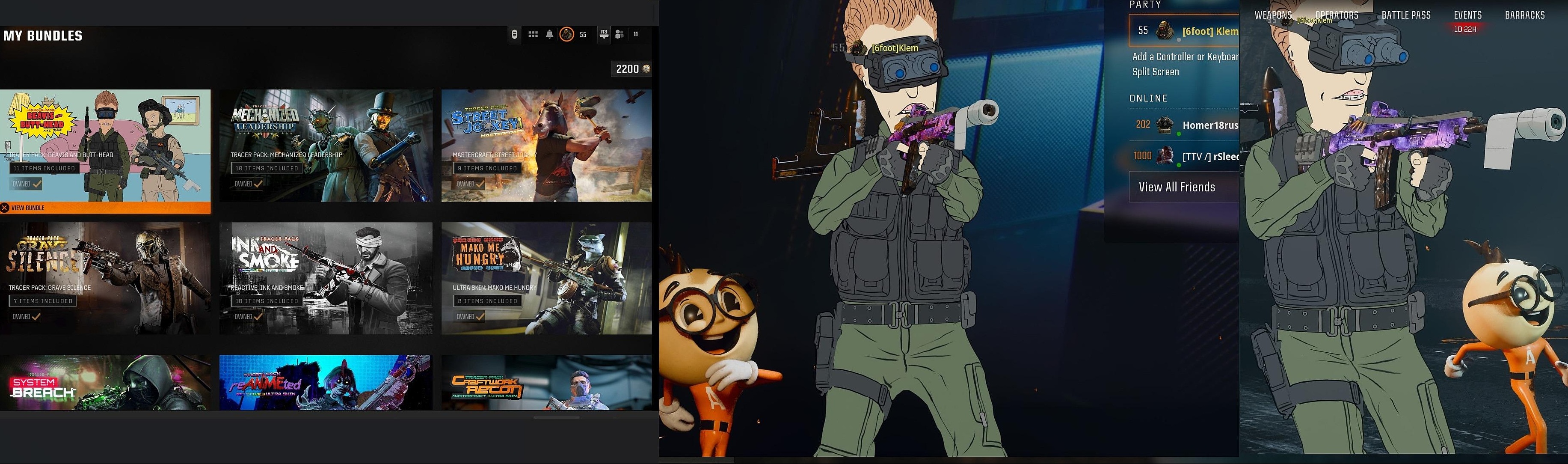
Task: Click [TTV /] rSleep avatar emblem
Action: 1165,156
